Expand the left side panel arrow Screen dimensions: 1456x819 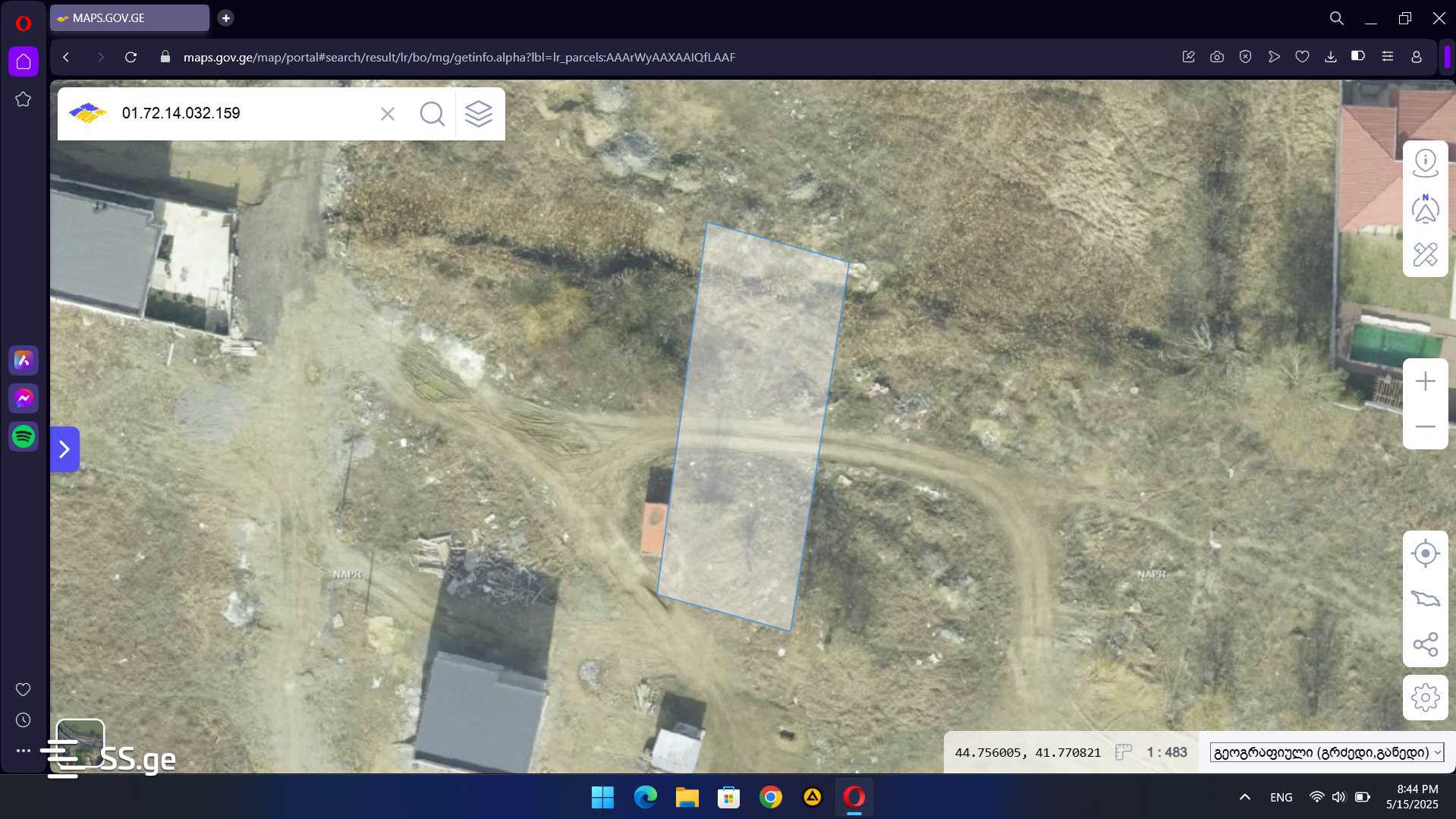(64, 449)
